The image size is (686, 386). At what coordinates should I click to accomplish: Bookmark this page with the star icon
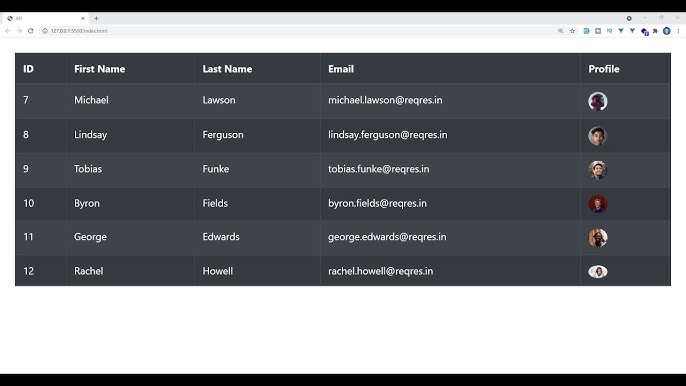point(572,31)
